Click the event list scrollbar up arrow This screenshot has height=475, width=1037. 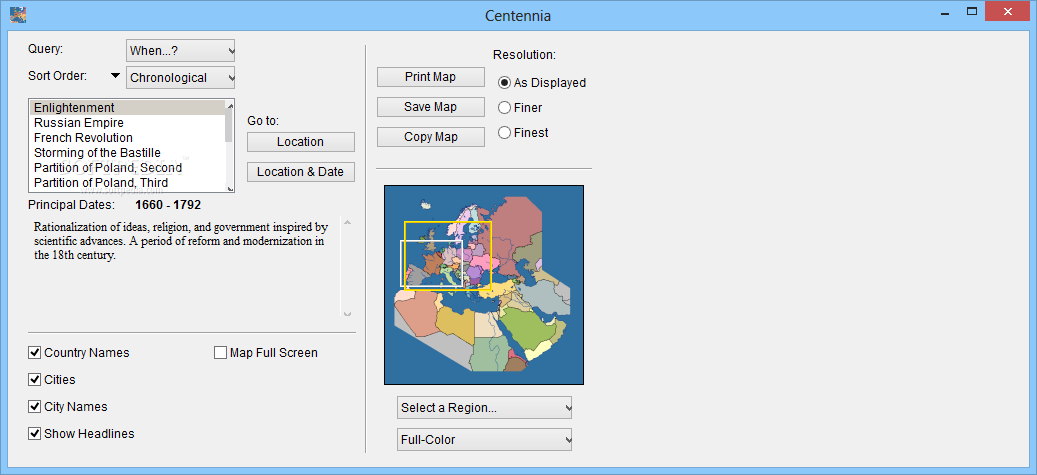point(230,105)
